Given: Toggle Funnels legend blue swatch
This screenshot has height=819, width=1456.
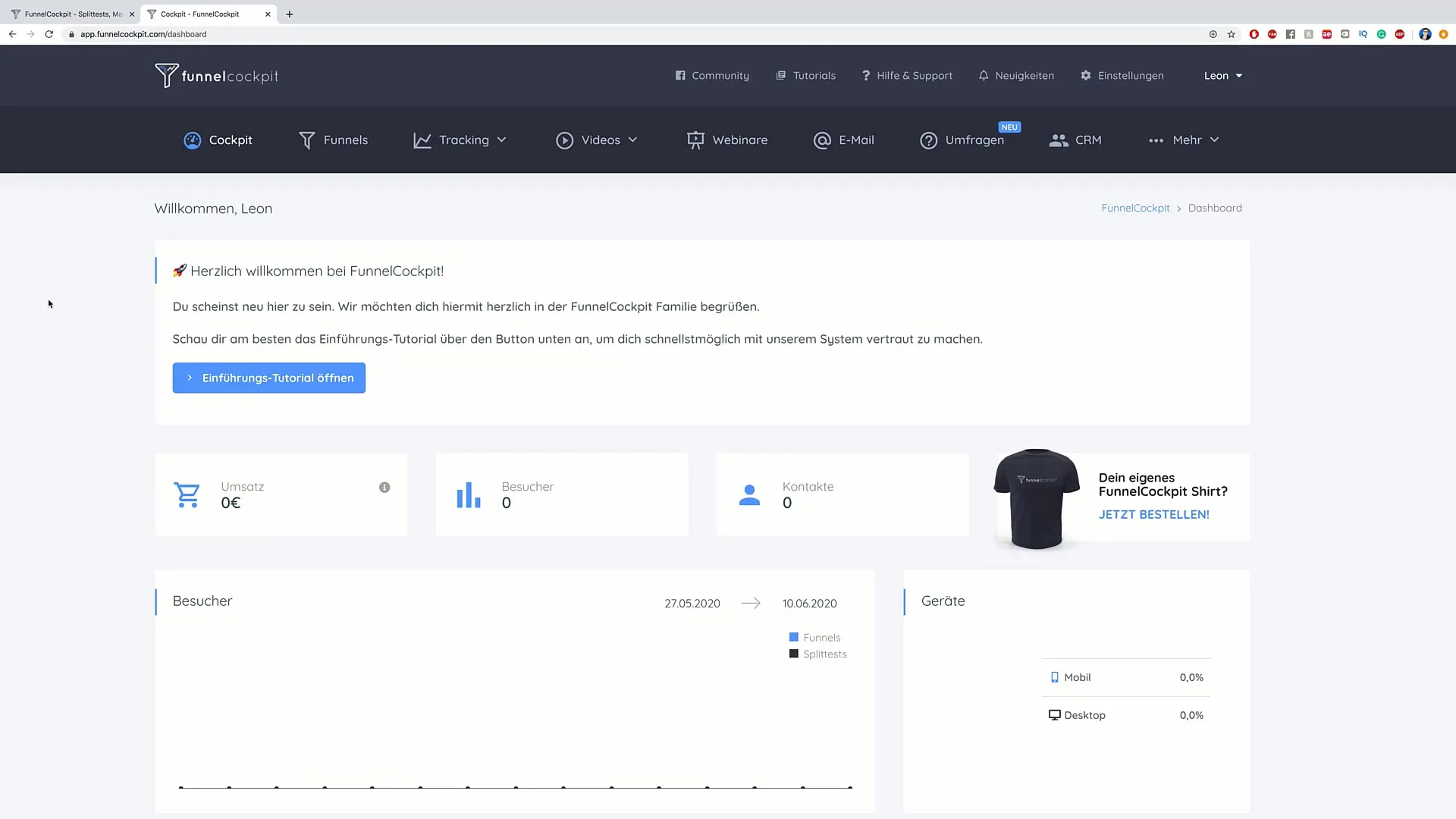Looking at the screenshot, I should pyautogui.click(x=794, y=637).
